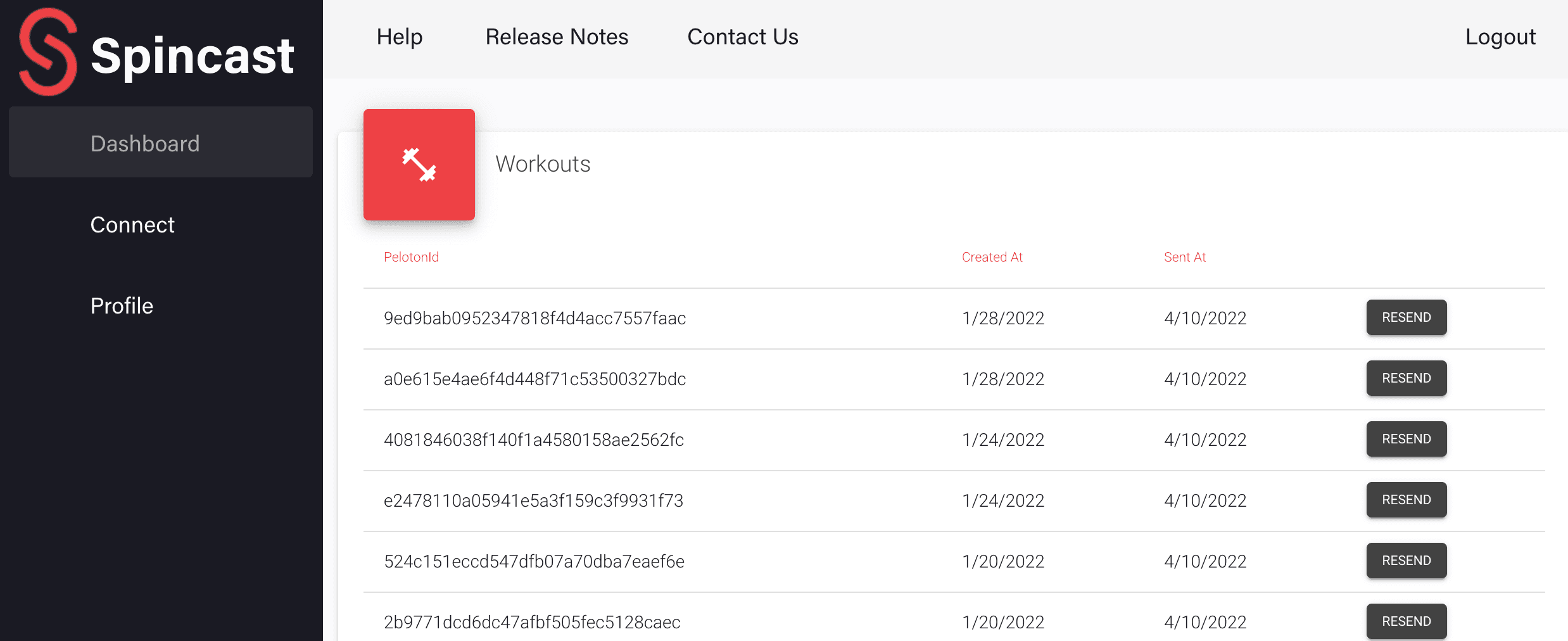1568x641 pixels.
Task: Resend workout a0e615e4ae6f4d448f71c53500327bdc
Action: point(1406,378)
